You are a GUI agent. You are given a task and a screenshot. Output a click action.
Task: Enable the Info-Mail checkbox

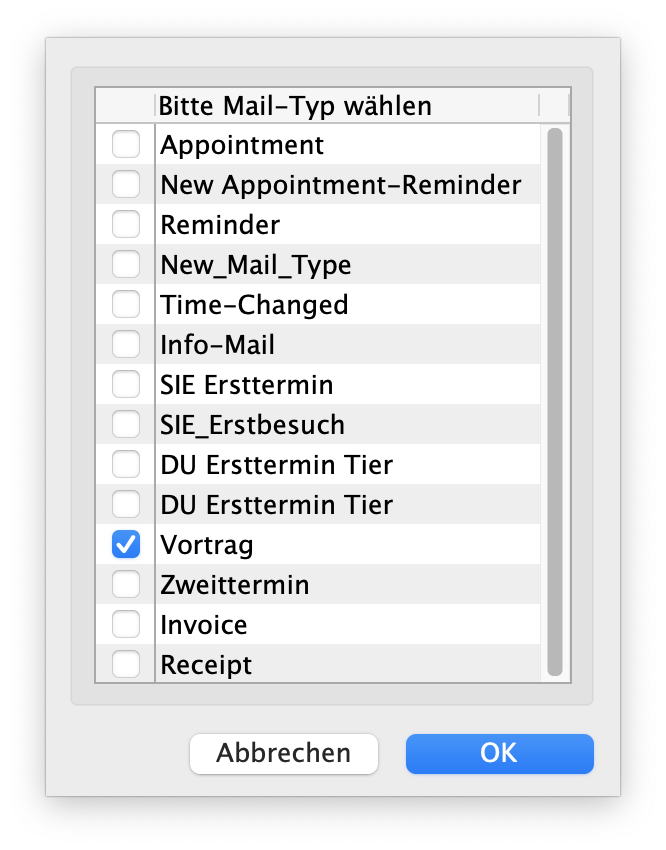pyautogui.click(x=126, y=345)
